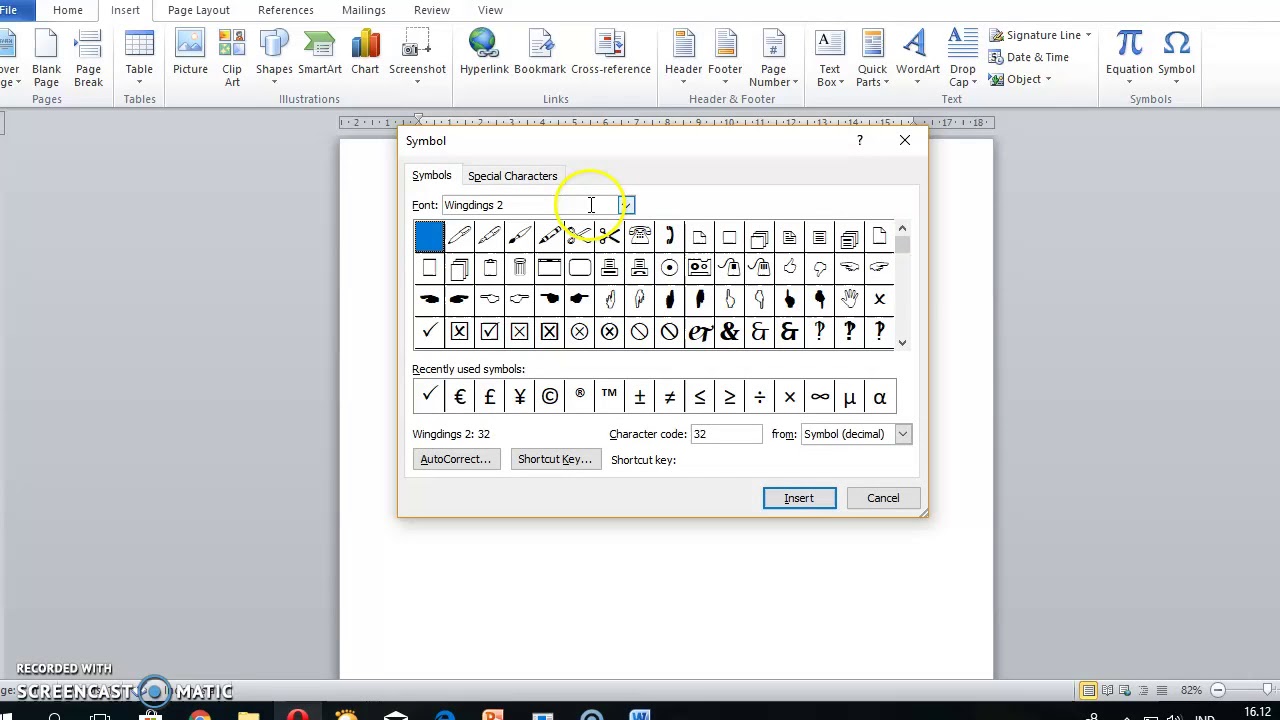
Task: Insert a Text Box
Action: click(829, 58)
